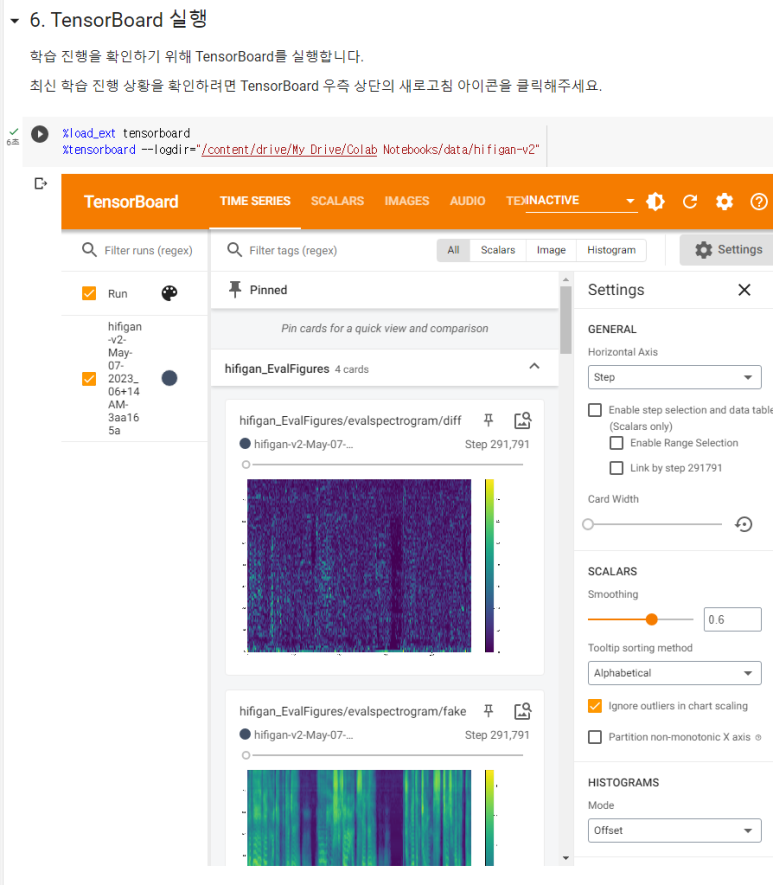Open Tooltip sorting method Alphabetical dropdown
The image size is (773, 885).
pyautogui.click(x=674, y=673)
